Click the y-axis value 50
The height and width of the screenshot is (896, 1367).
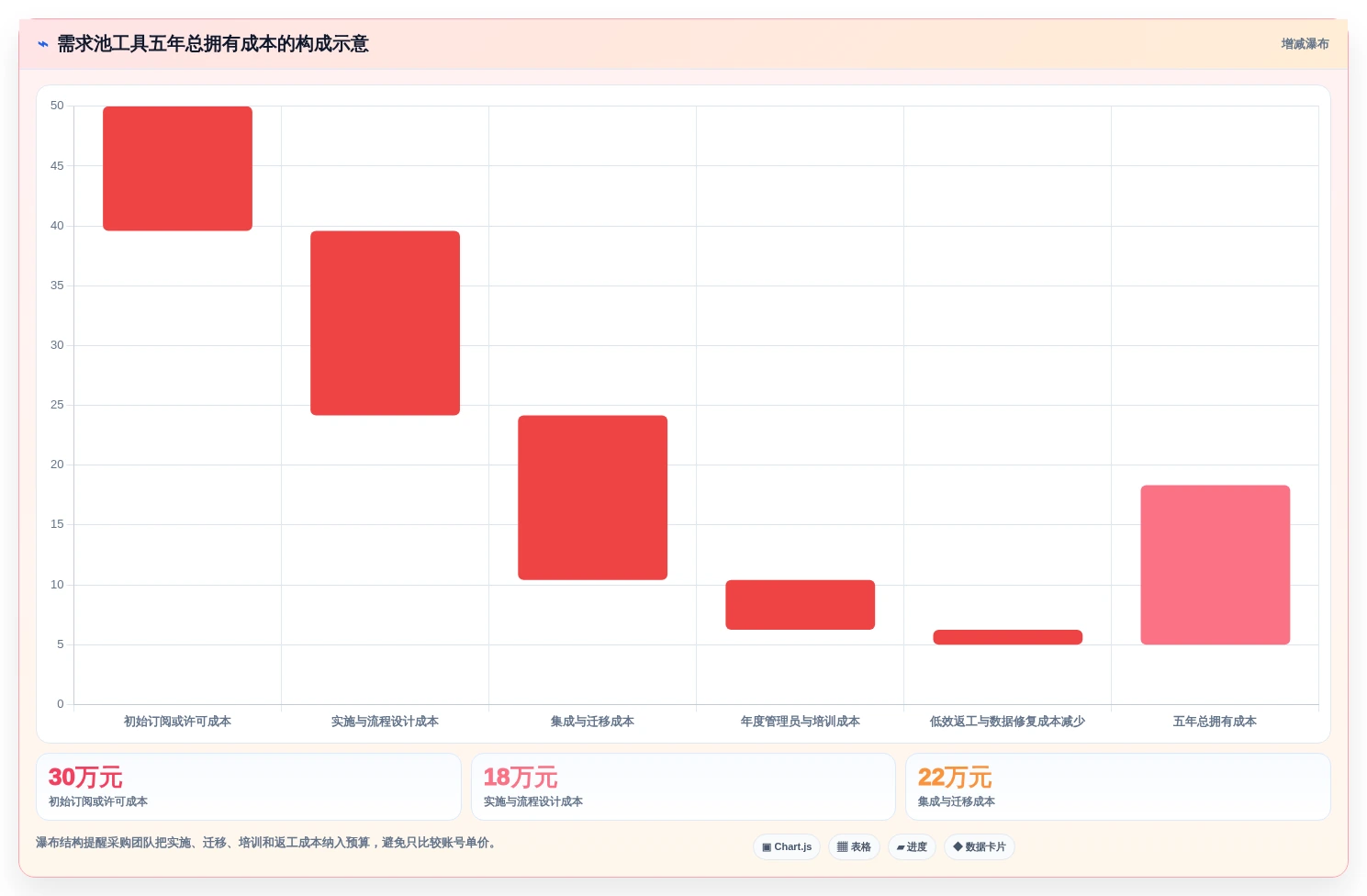pos(57,106)
